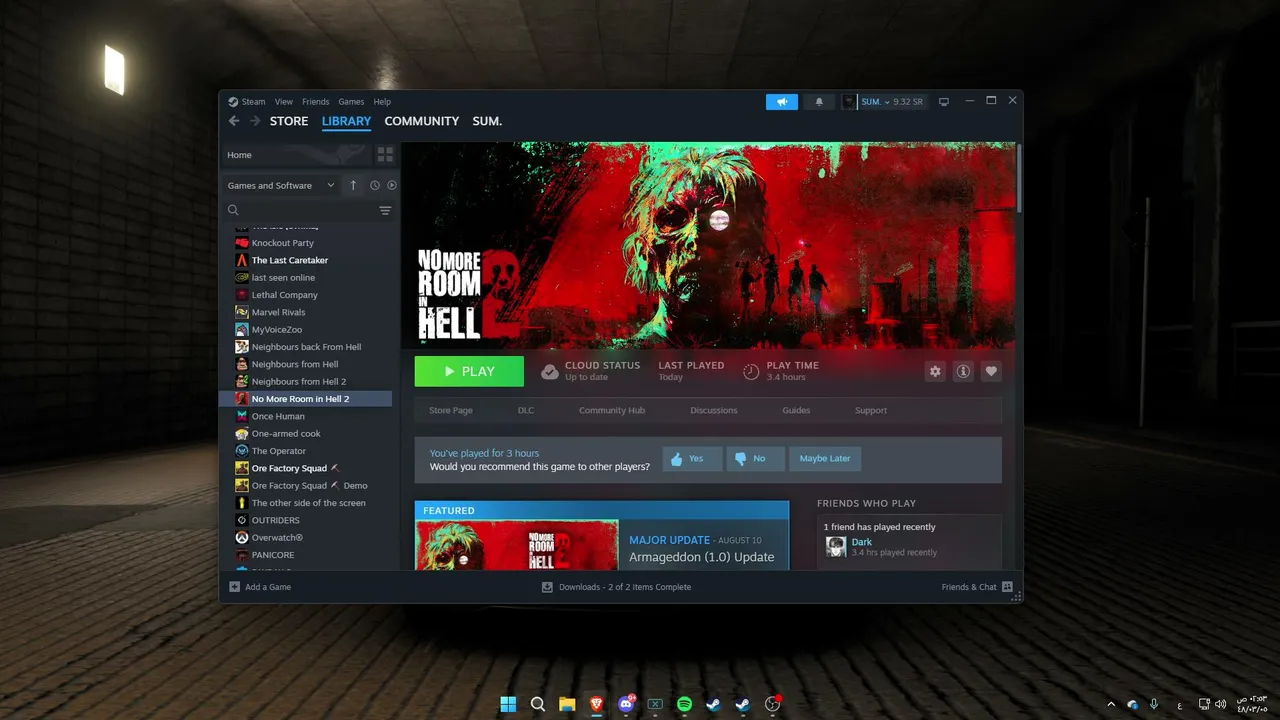Click the Lethal Company game icon
This screenshot has width=1280, height=720.
(242, 295)
